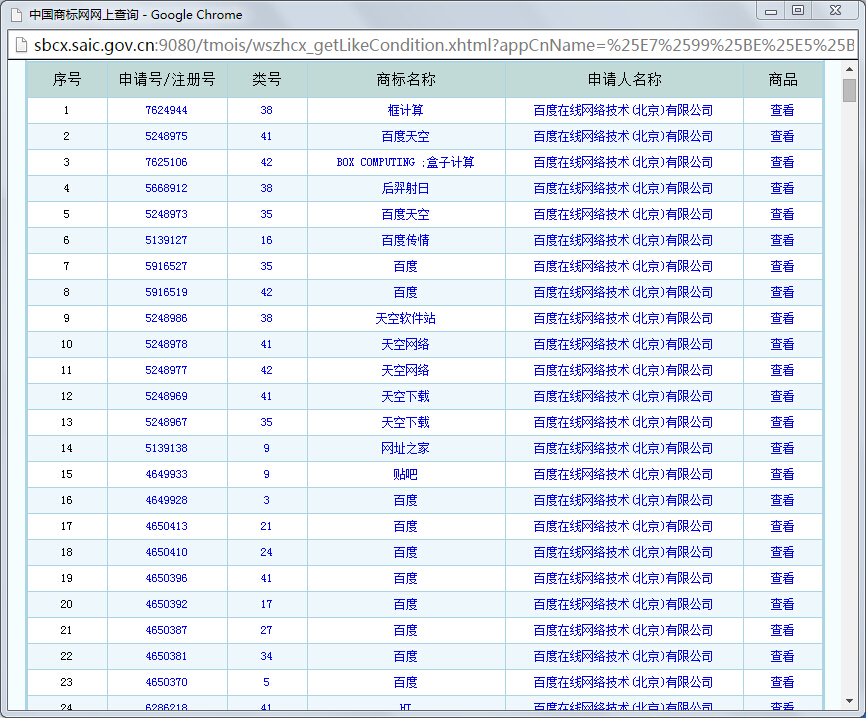Screen dimensions: 866x718
Task: Open trademark name 天空软件站
Action: coord(405,318)
